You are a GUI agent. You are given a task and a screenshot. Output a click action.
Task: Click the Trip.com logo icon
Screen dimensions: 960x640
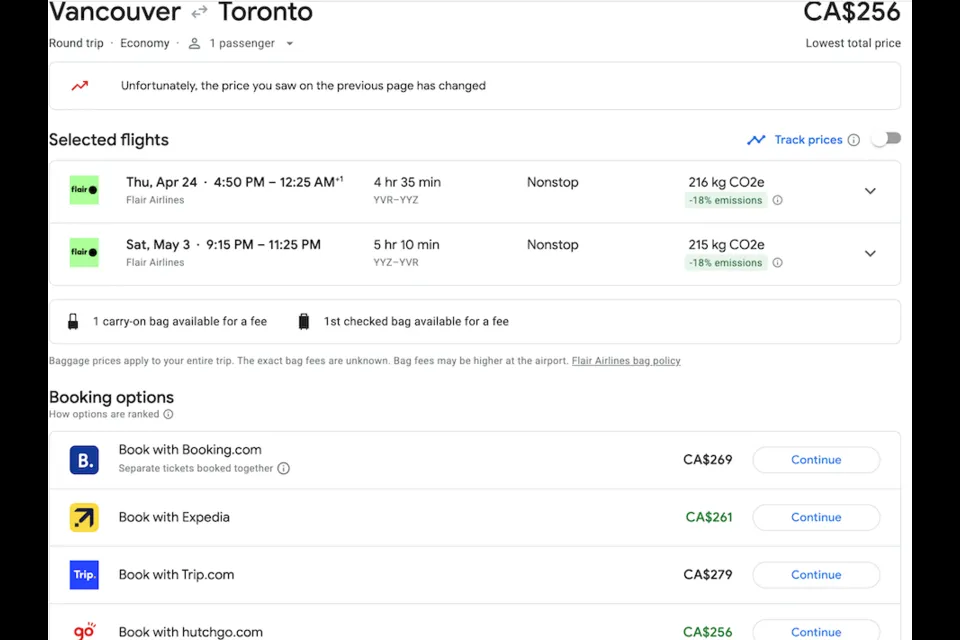84,575
